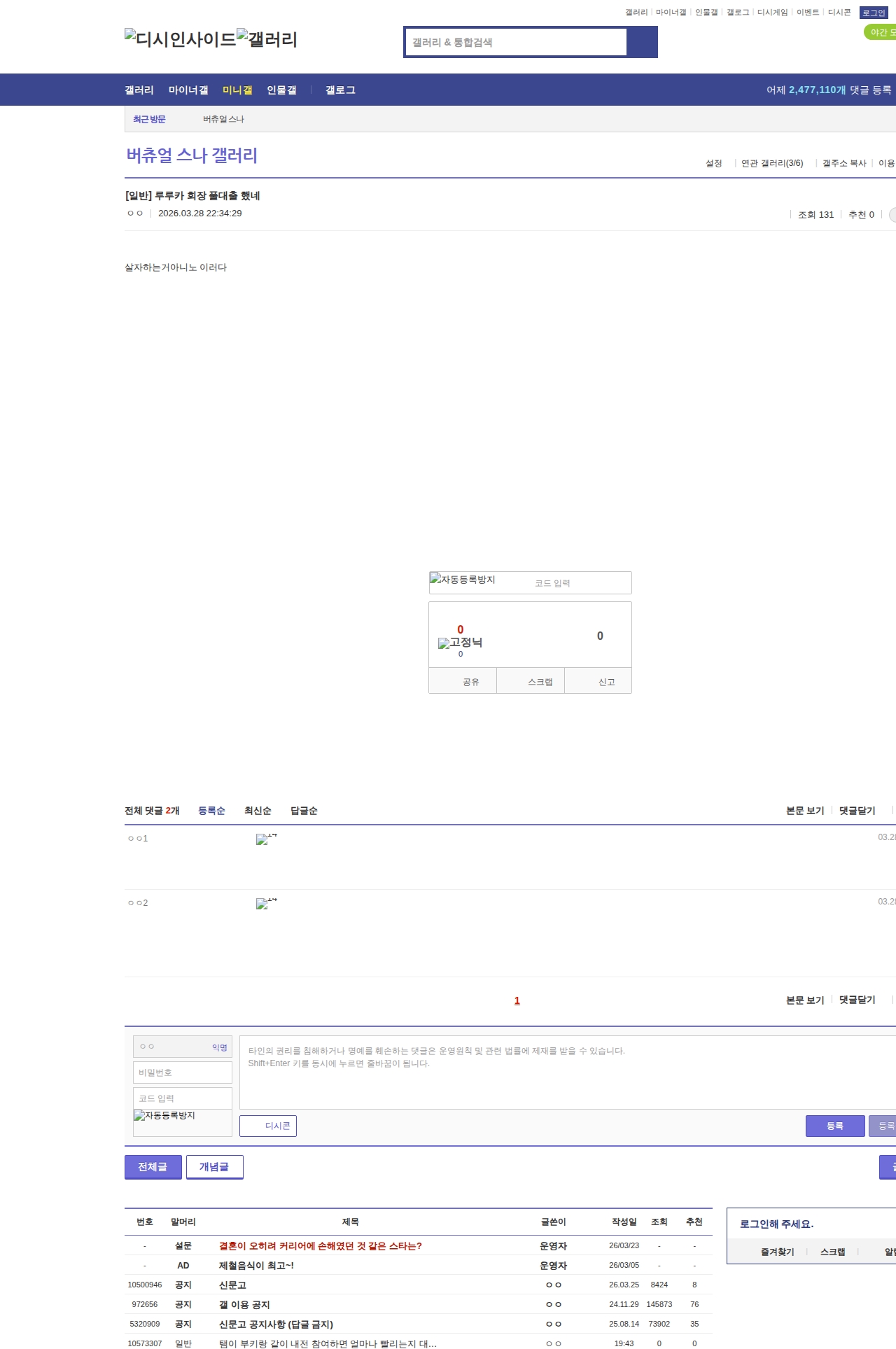Open the 신문고 공지사항 notice post

pos(276,1324)
